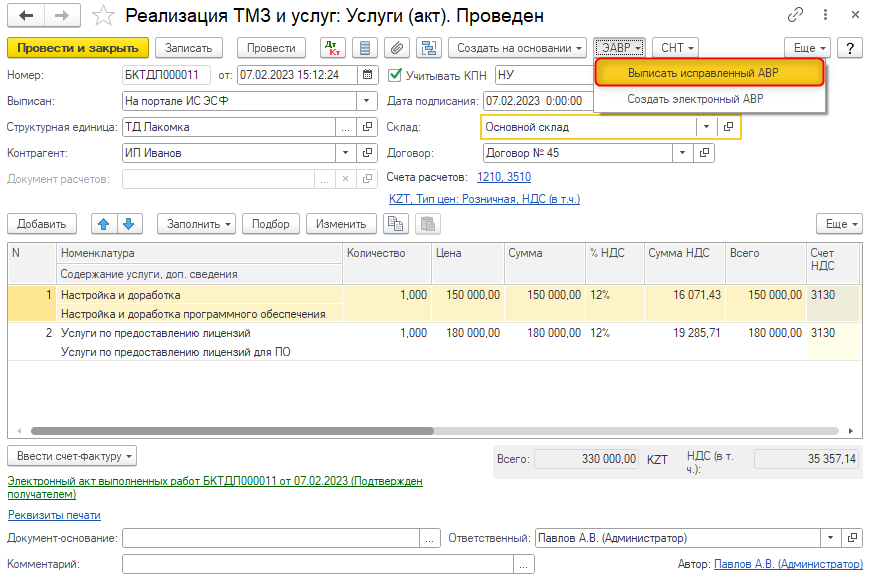Copy selected rows icon in table toolbar
869x578 pixels.
[x=396, y=224]
